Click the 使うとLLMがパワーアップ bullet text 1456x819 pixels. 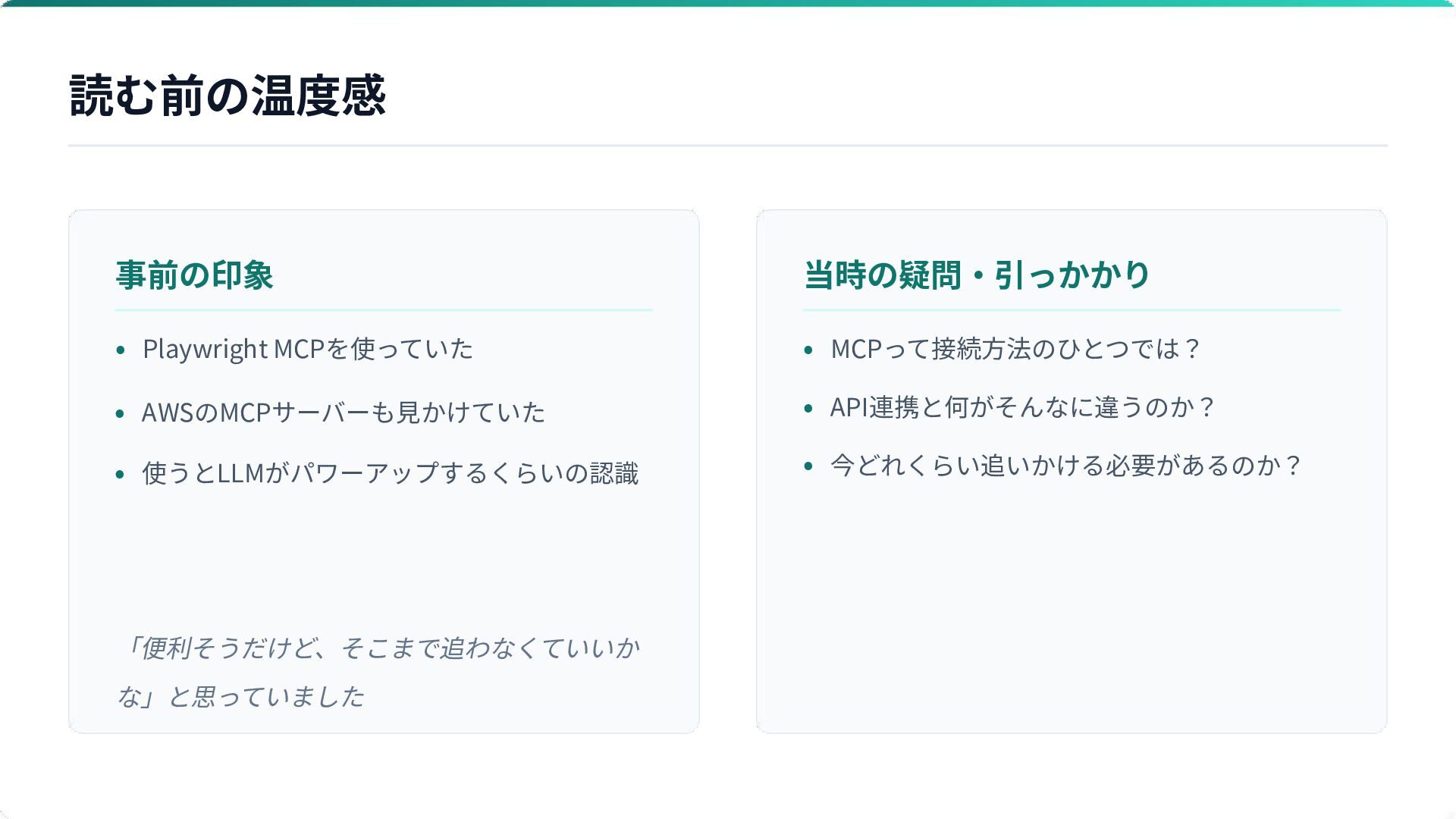coord(390,473)
